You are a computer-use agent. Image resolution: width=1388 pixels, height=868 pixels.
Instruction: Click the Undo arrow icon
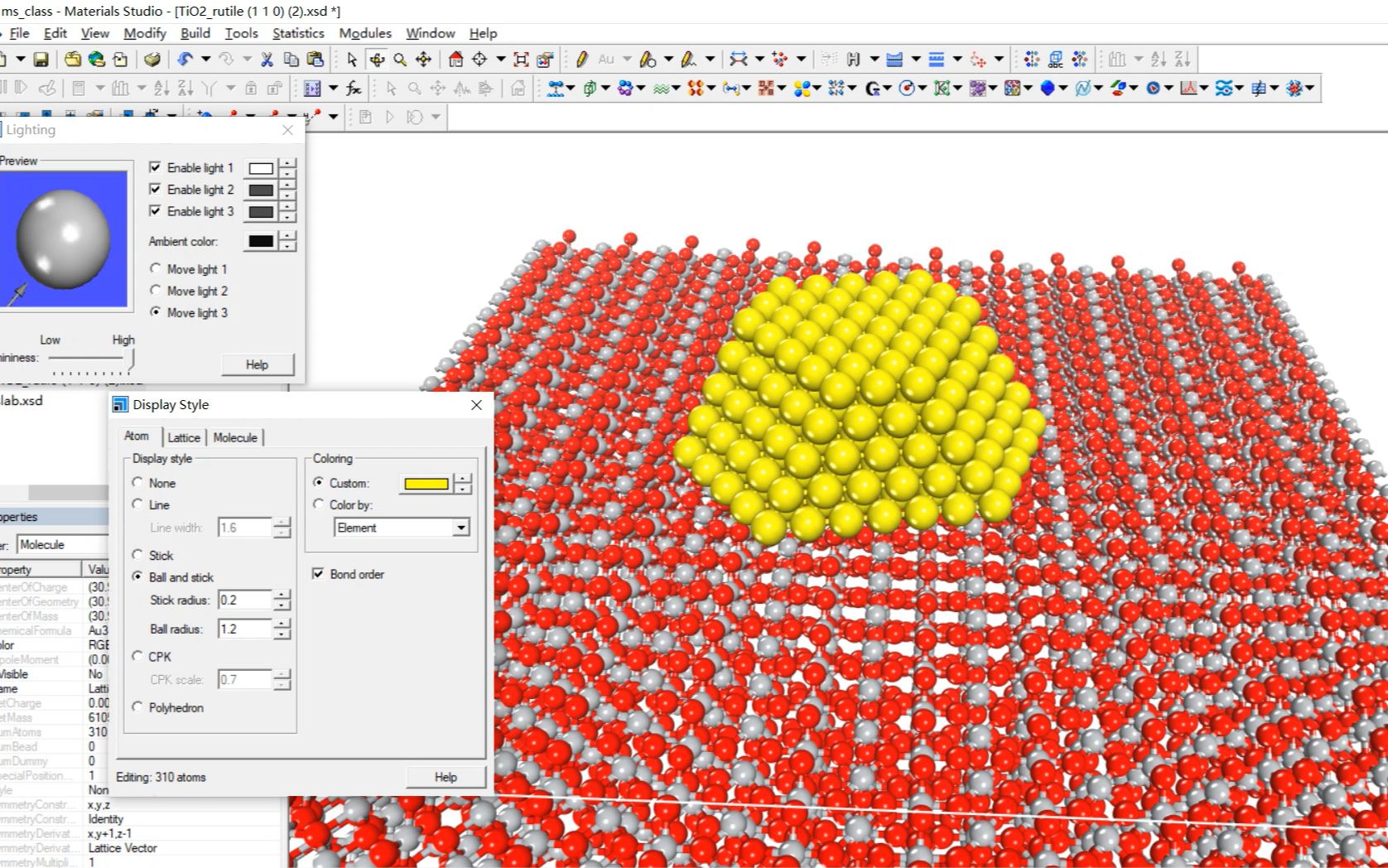(185, 60)
